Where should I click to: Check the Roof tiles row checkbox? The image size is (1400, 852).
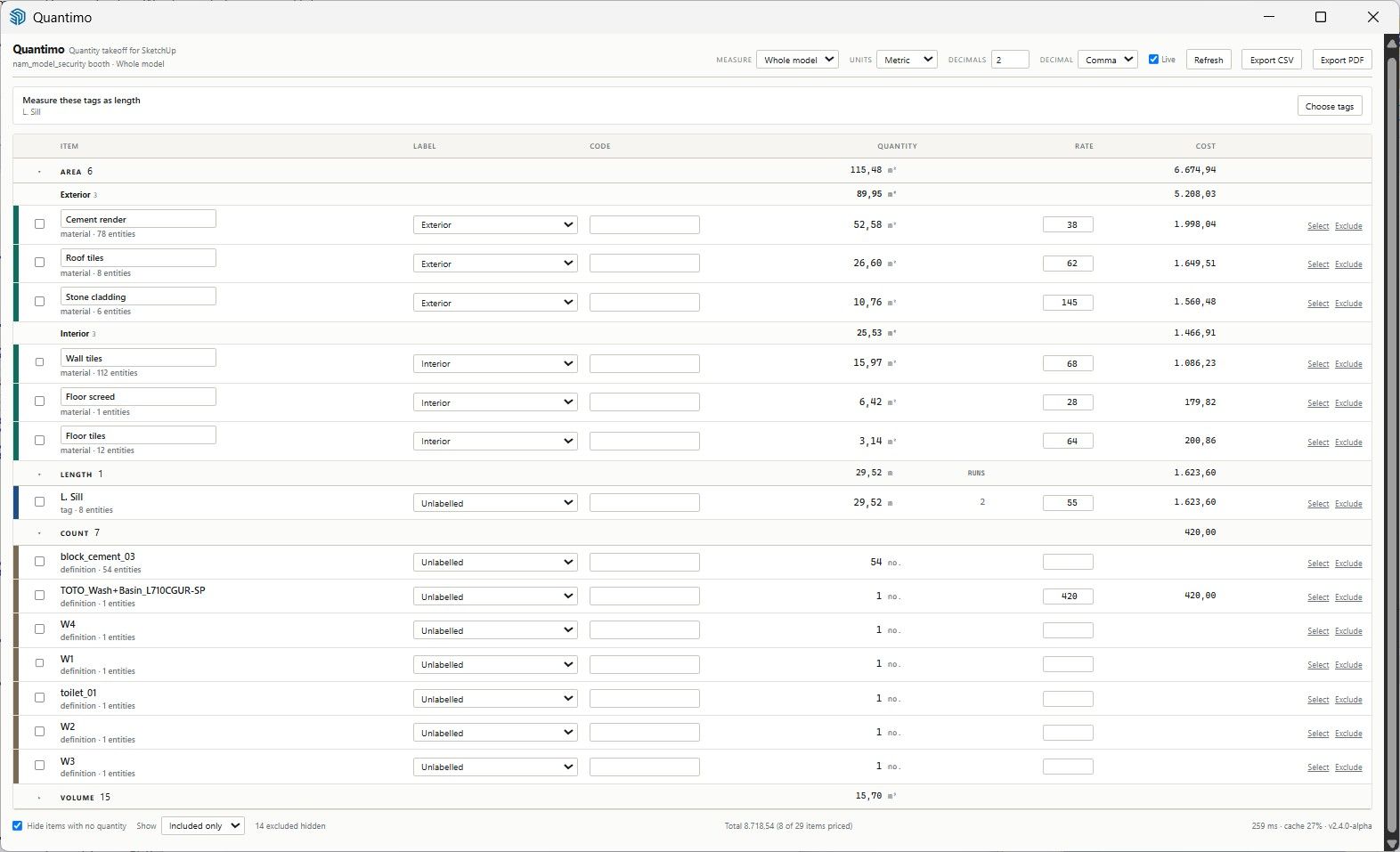[39, 263]
